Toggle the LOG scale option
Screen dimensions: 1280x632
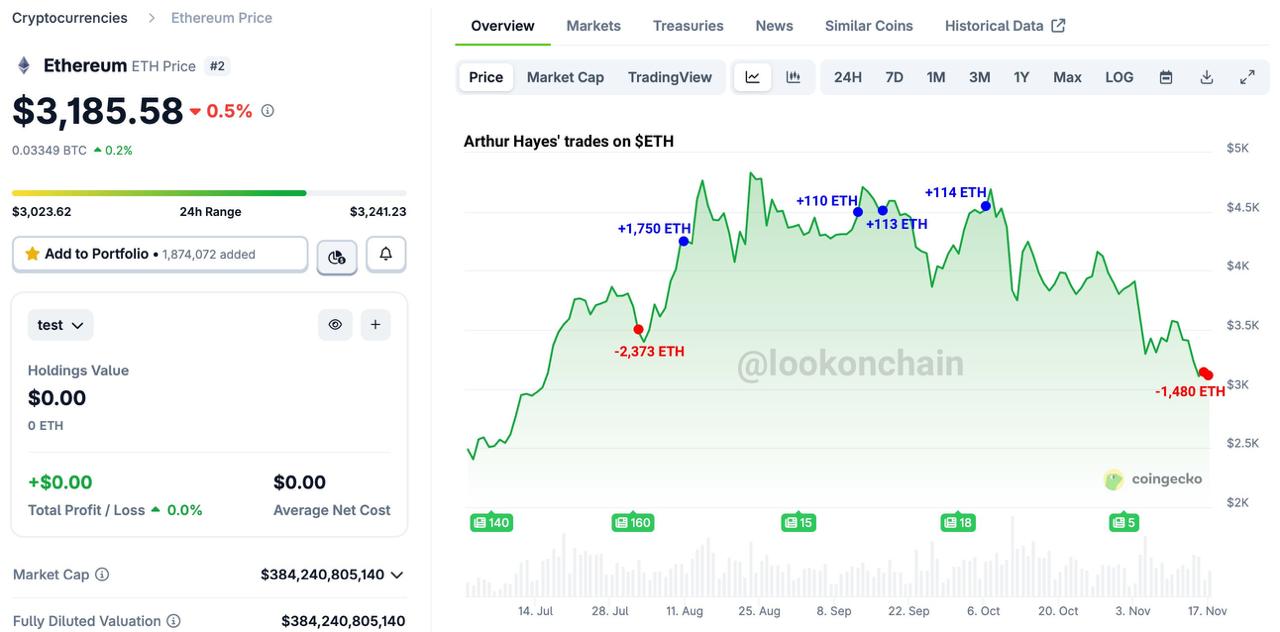tap(1119, 77)
